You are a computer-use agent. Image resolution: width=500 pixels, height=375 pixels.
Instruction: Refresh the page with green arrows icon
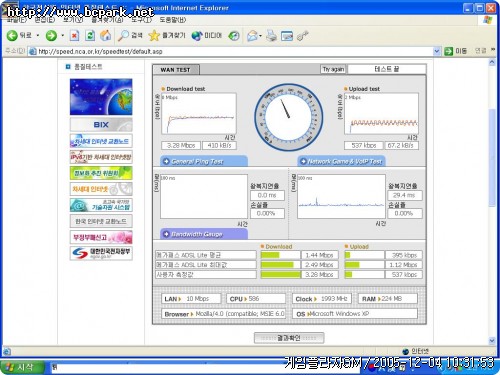[90, 35]
